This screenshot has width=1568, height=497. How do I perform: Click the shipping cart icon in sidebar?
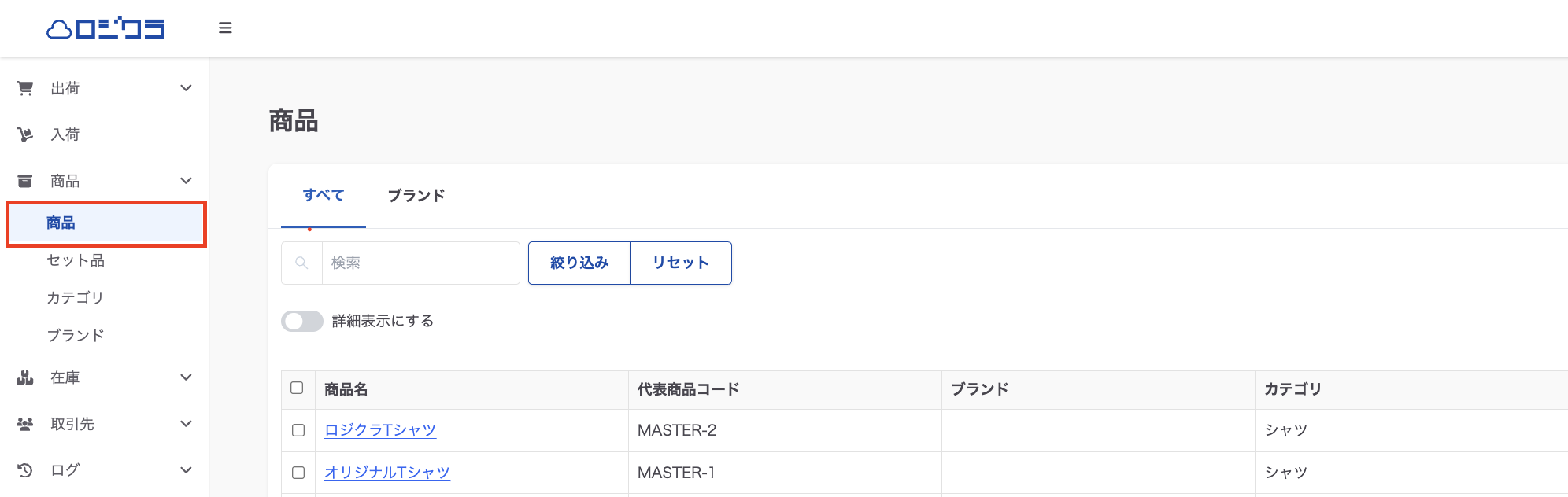[25, 88]
